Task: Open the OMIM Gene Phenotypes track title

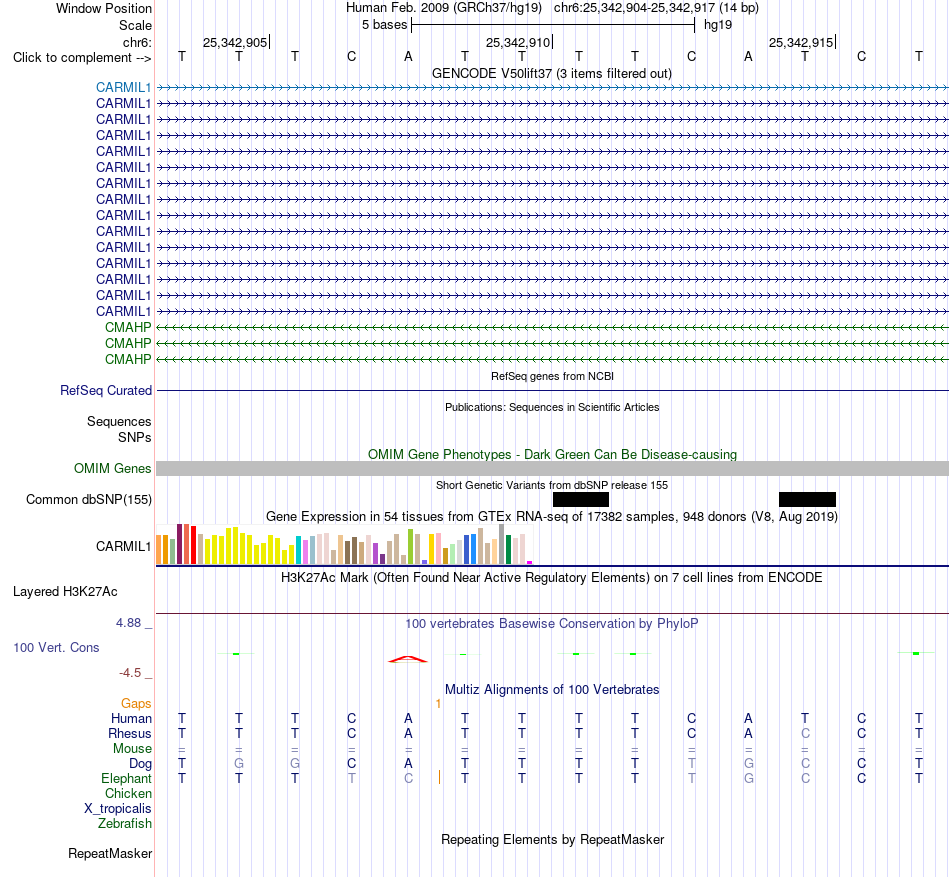Action: click(x=552, y=454)
